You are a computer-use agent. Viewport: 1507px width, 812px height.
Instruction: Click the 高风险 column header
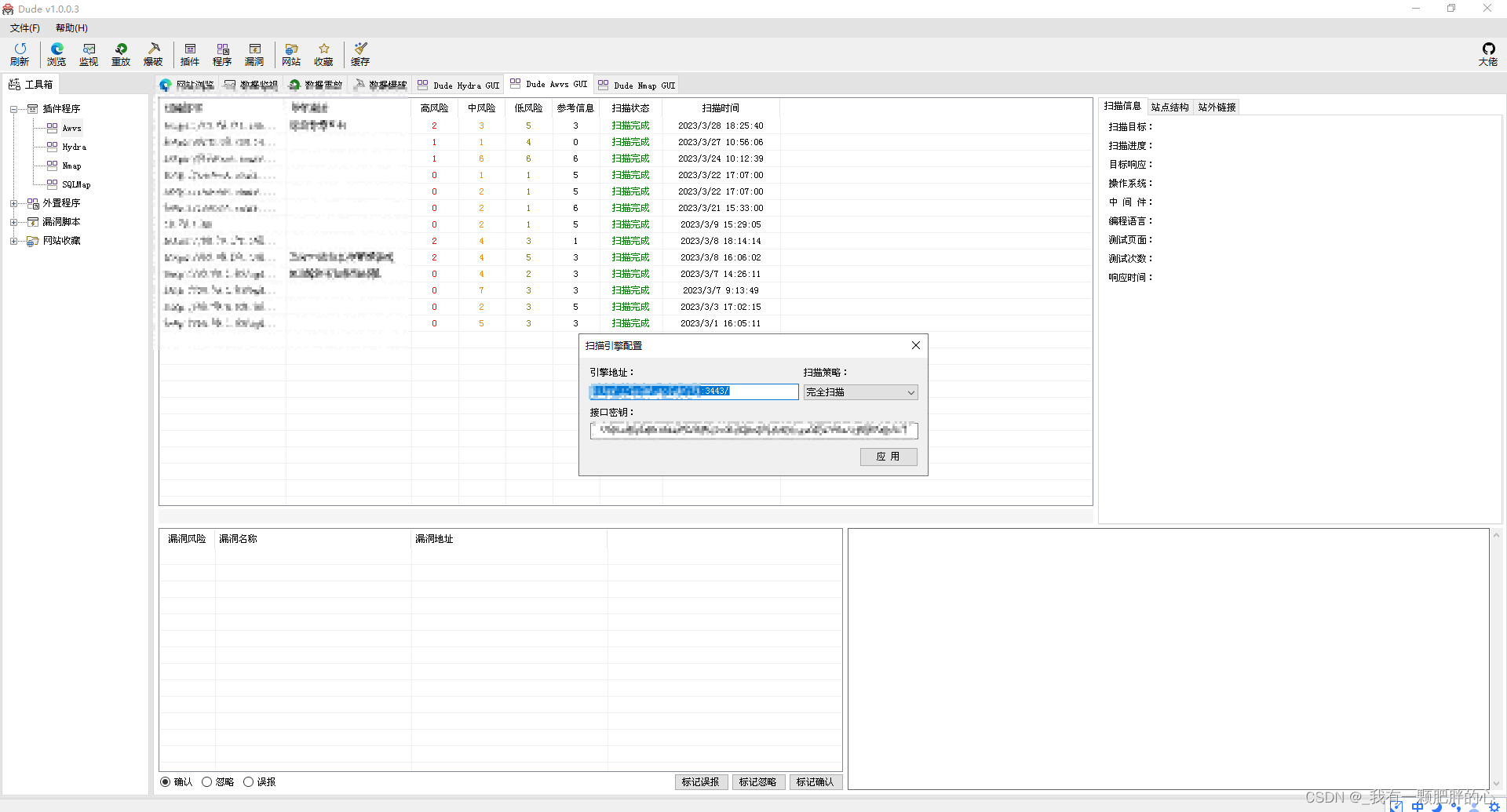434,108
